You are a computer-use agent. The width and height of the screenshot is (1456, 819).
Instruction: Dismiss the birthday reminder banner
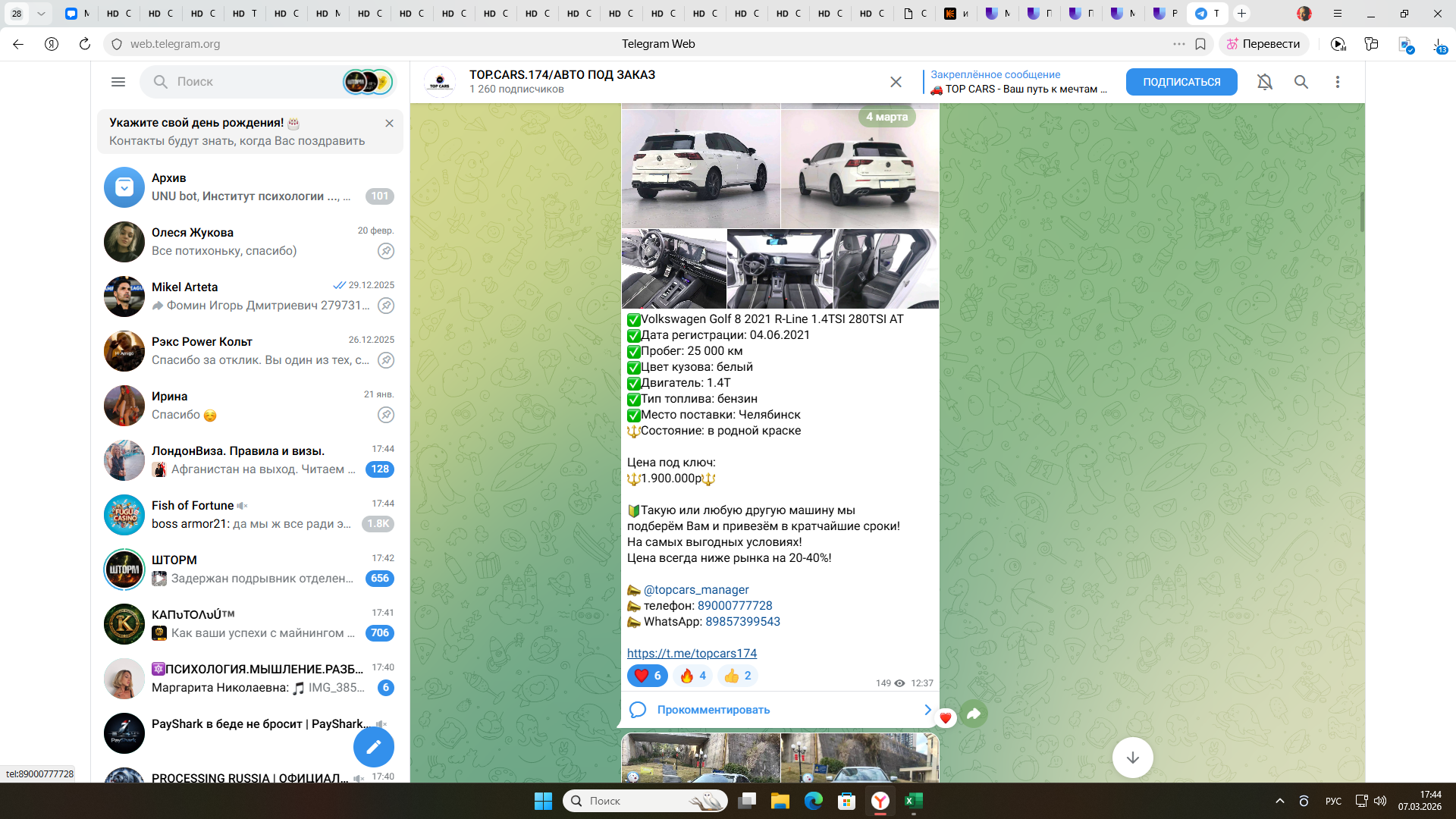coord(389,123)
